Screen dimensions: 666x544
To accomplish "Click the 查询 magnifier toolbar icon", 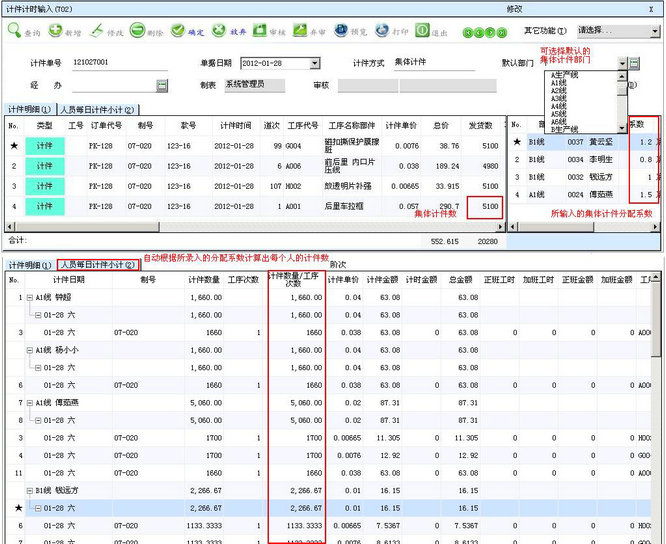I will [x=14, y=30].
